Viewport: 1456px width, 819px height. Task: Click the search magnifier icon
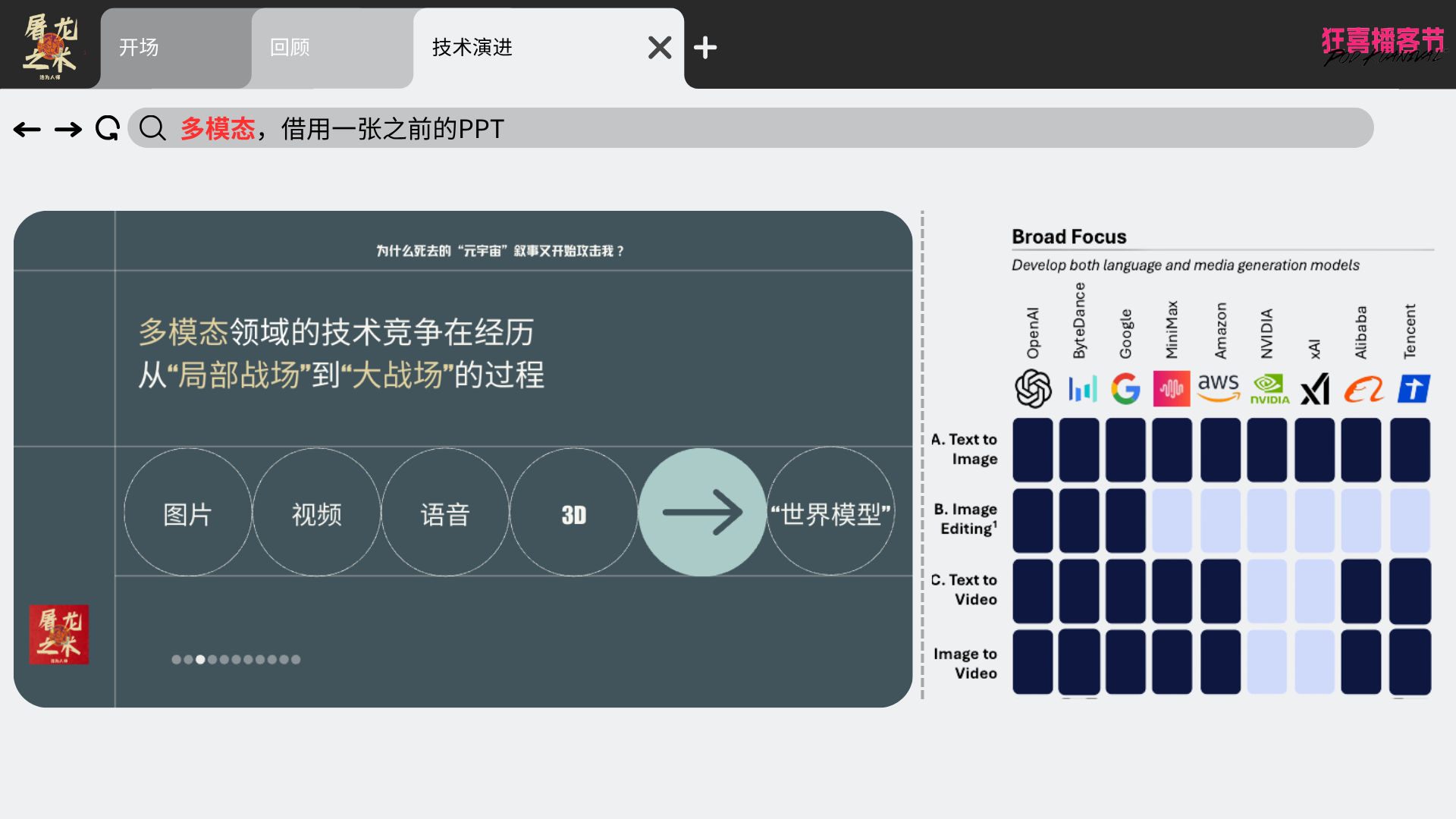(x=152, y=128)
